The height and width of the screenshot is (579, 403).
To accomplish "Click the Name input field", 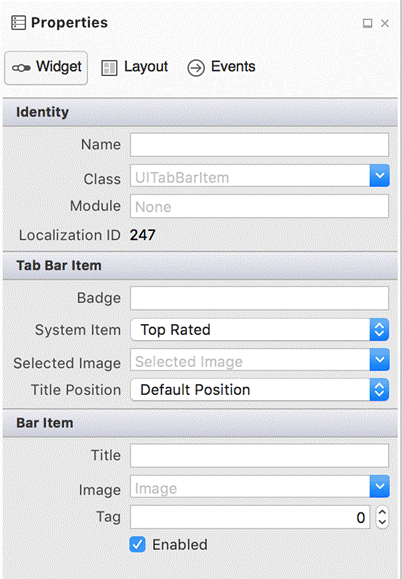I will (259, 145).
